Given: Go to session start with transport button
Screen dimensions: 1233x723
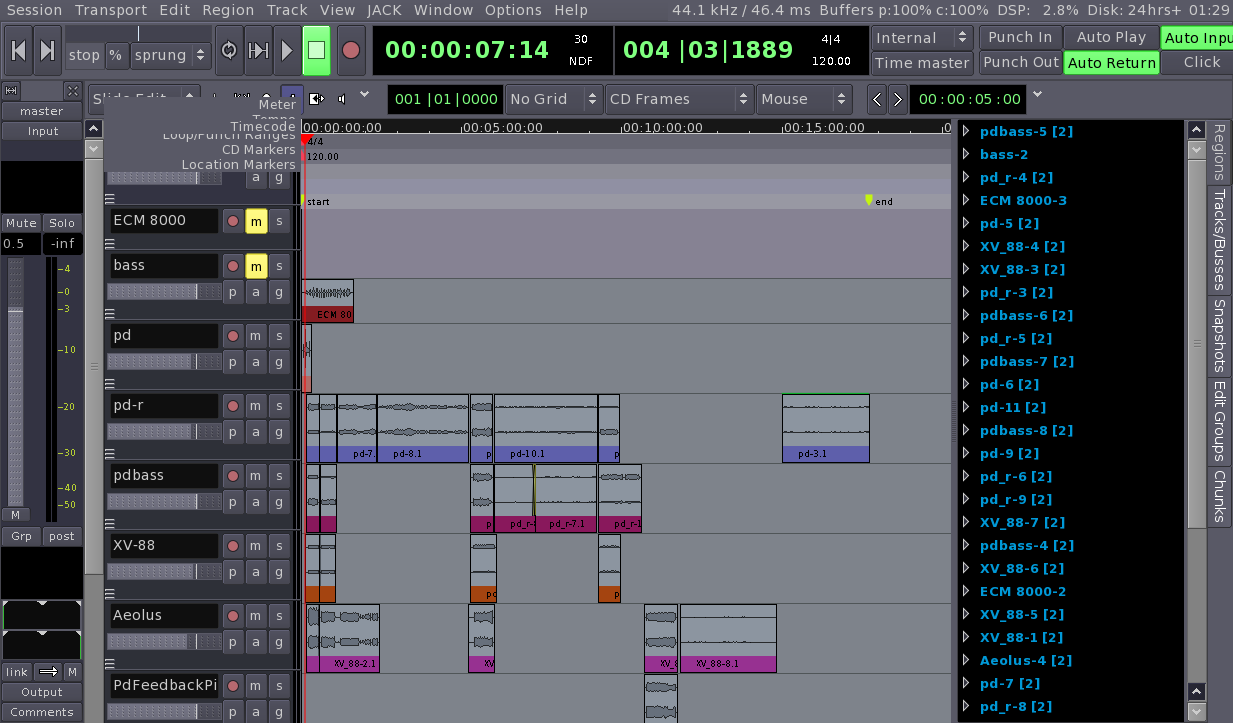Looking at the screenshot, I should pyautogui.click(x=19, y=51).
